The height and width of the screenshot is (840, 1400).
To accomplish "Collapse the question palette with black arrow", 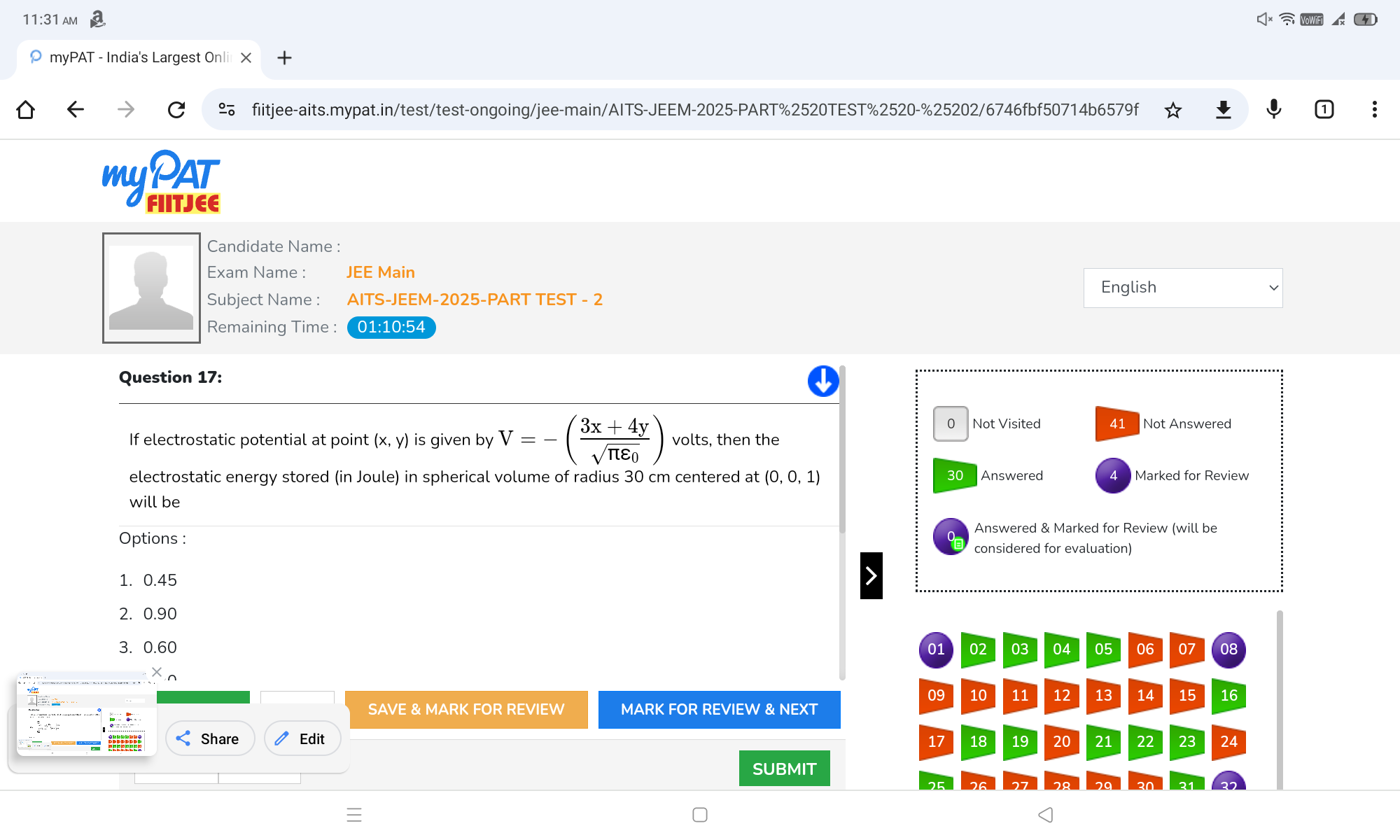I will tap(871, 575).
